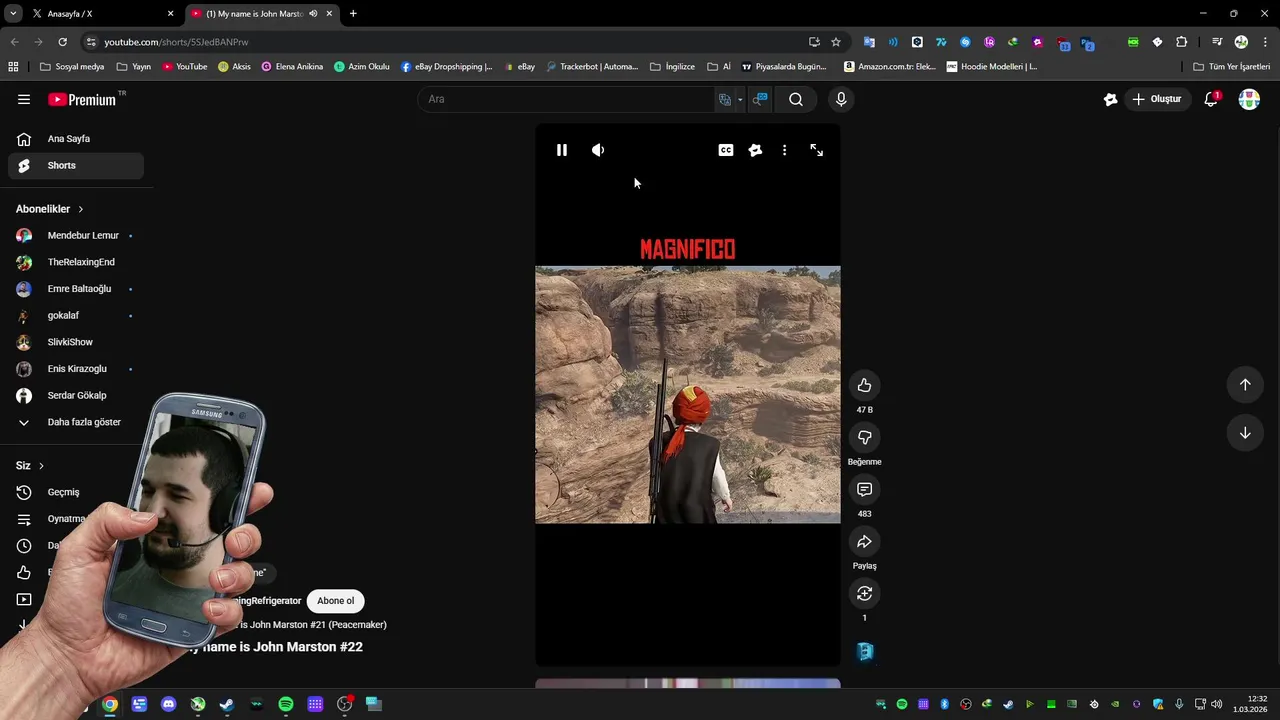Image resolution: width=1280 pixels, height=720 pixels.
Task: Open the Shorts three-dot options menu
Action: pyautogui.click(x=784, y=150)
